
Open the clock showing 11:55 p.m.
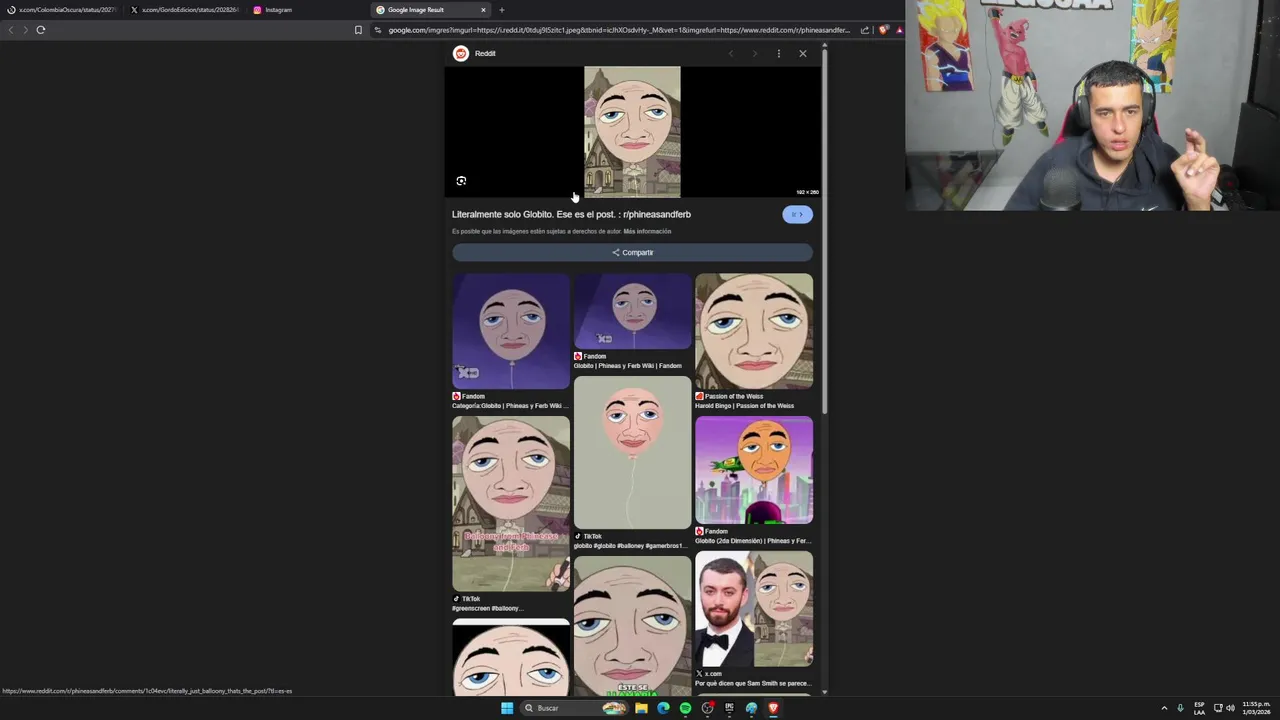1256,708
